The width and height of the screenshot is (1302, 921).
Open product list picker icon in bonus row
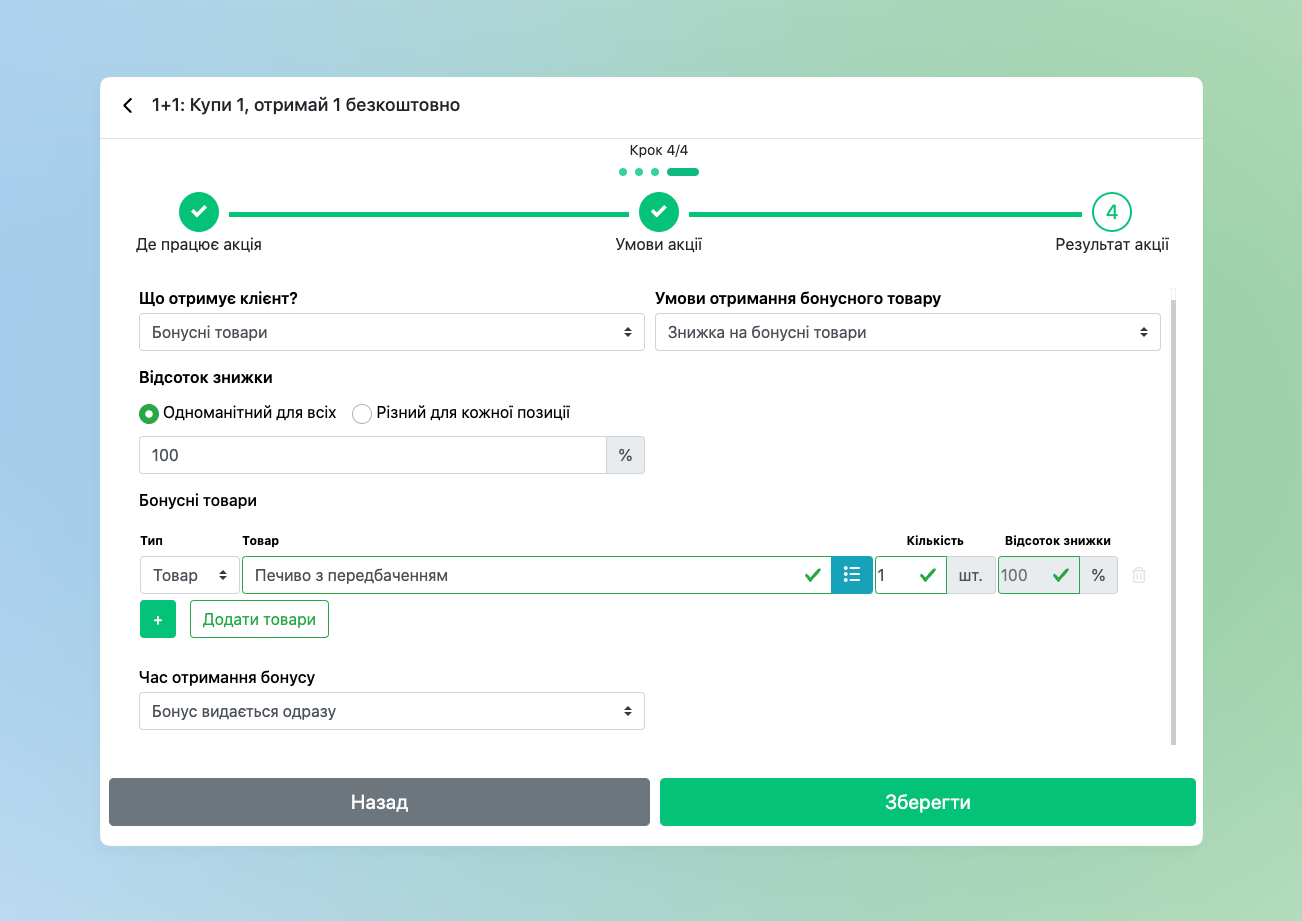(x=852, y=575)
